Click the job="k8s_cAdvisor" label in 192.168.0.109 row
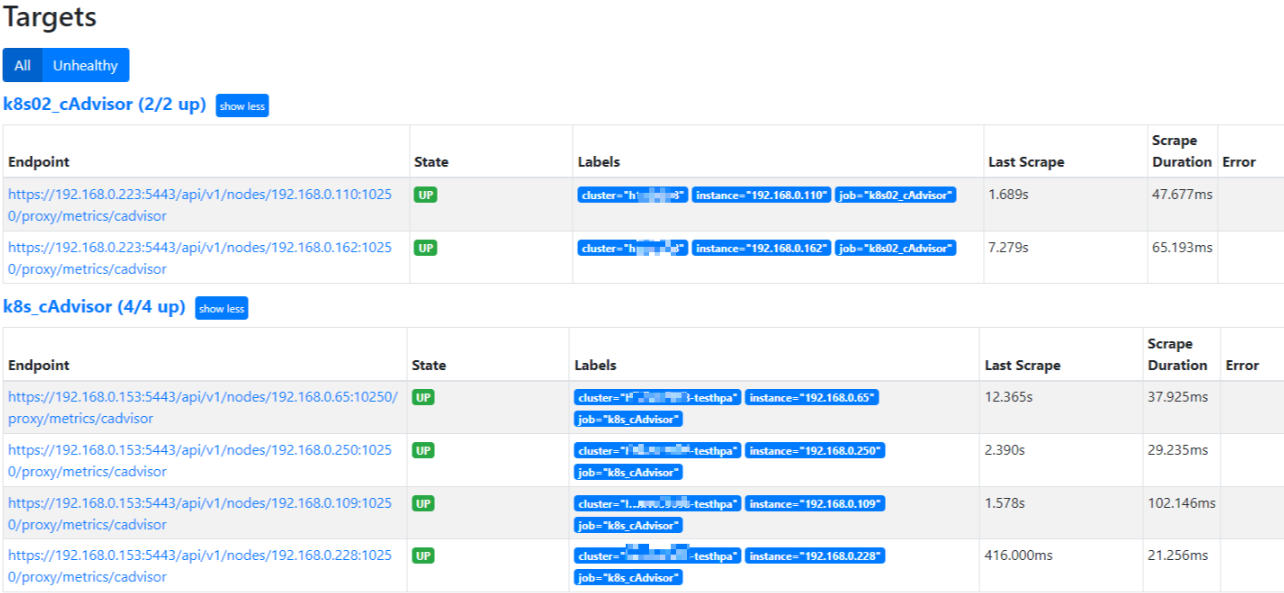This screenshot has width=1284, height=593. 628,525
